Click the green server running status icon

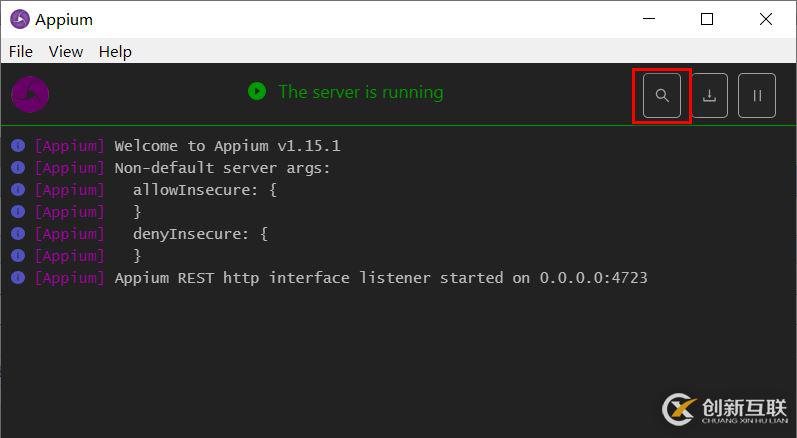257,92
